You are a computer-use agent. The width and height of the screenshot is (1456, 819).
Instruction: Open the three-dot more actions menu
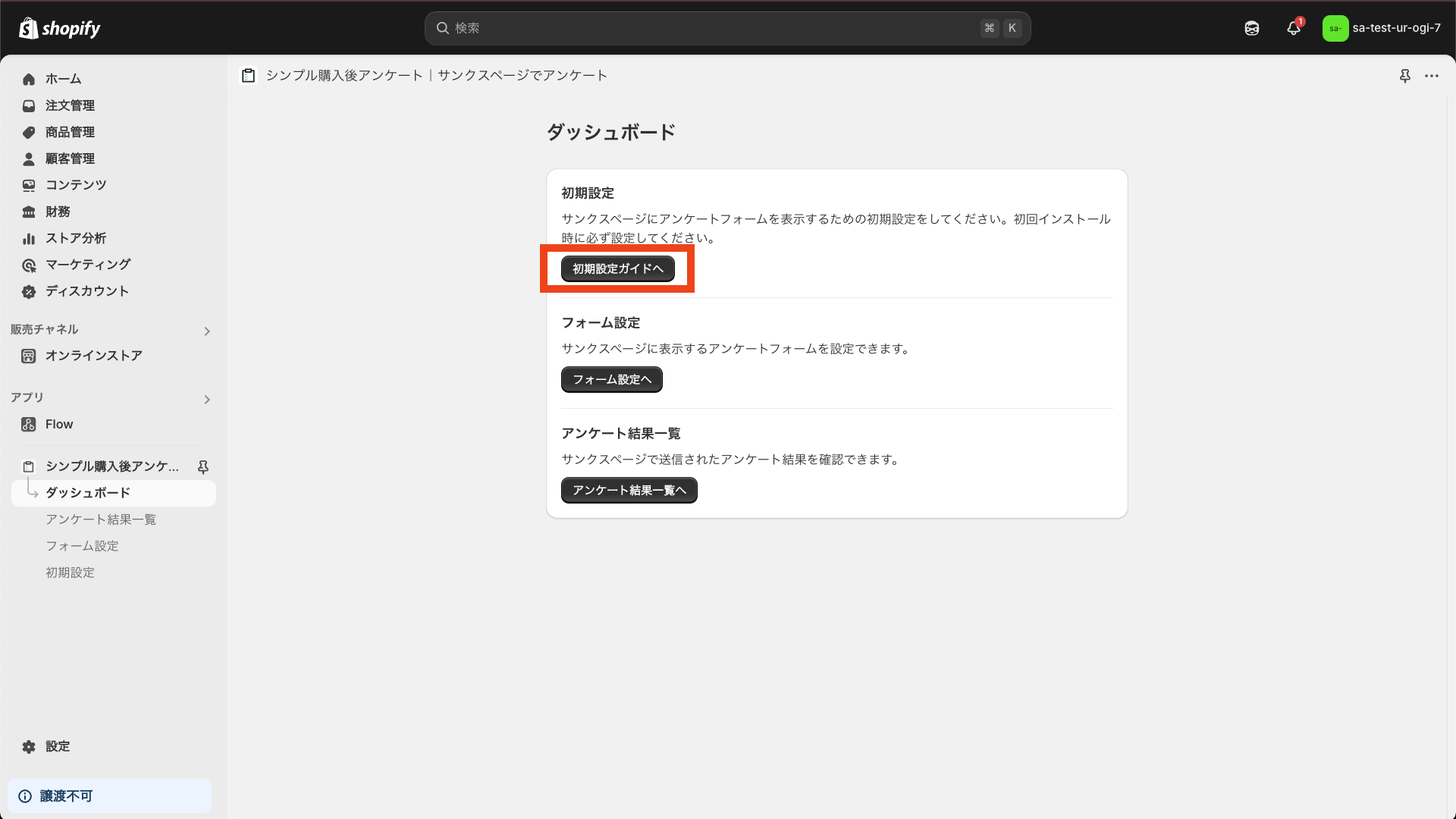(x=1431, y=76)
